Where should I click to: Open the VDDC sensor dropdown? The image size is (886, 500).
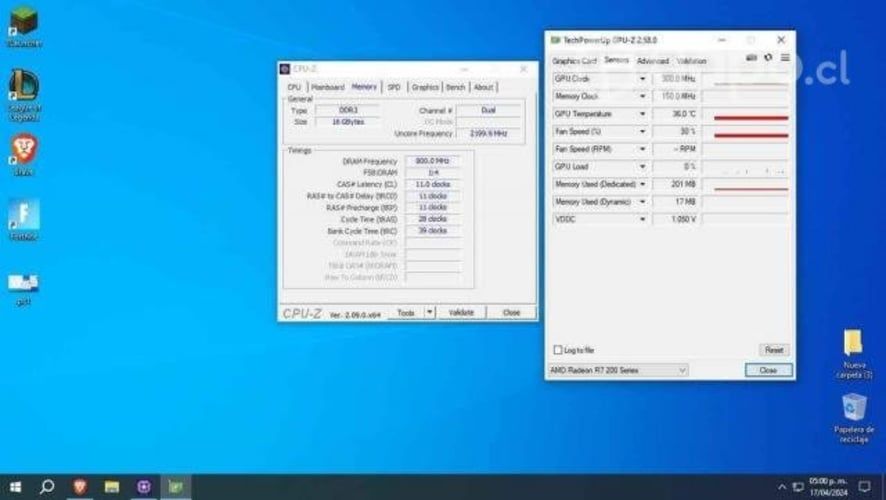click(x=642, y=219)
